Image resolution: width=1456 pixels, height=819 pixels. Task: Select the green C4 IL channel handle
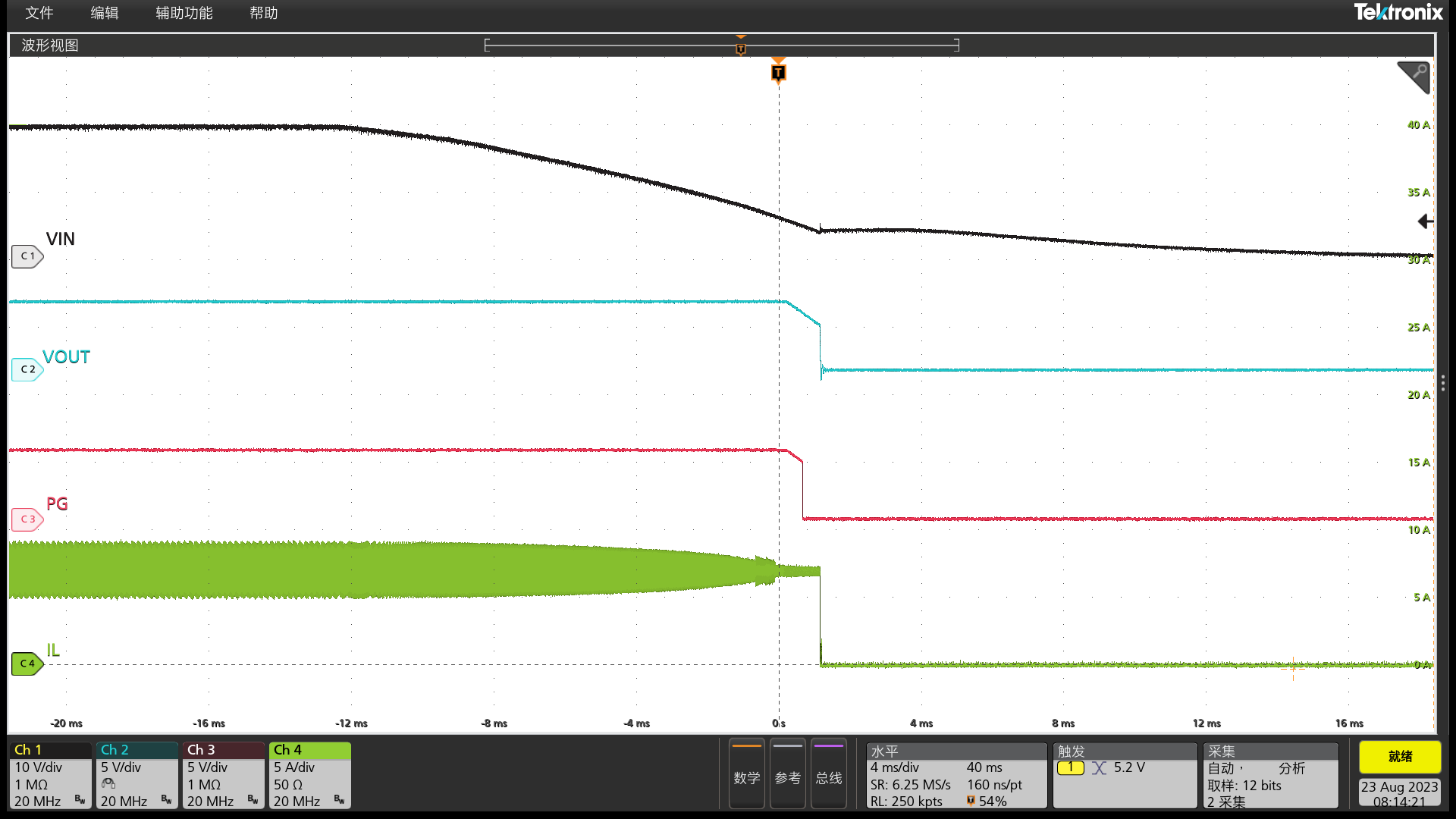(x=27, y=664)
